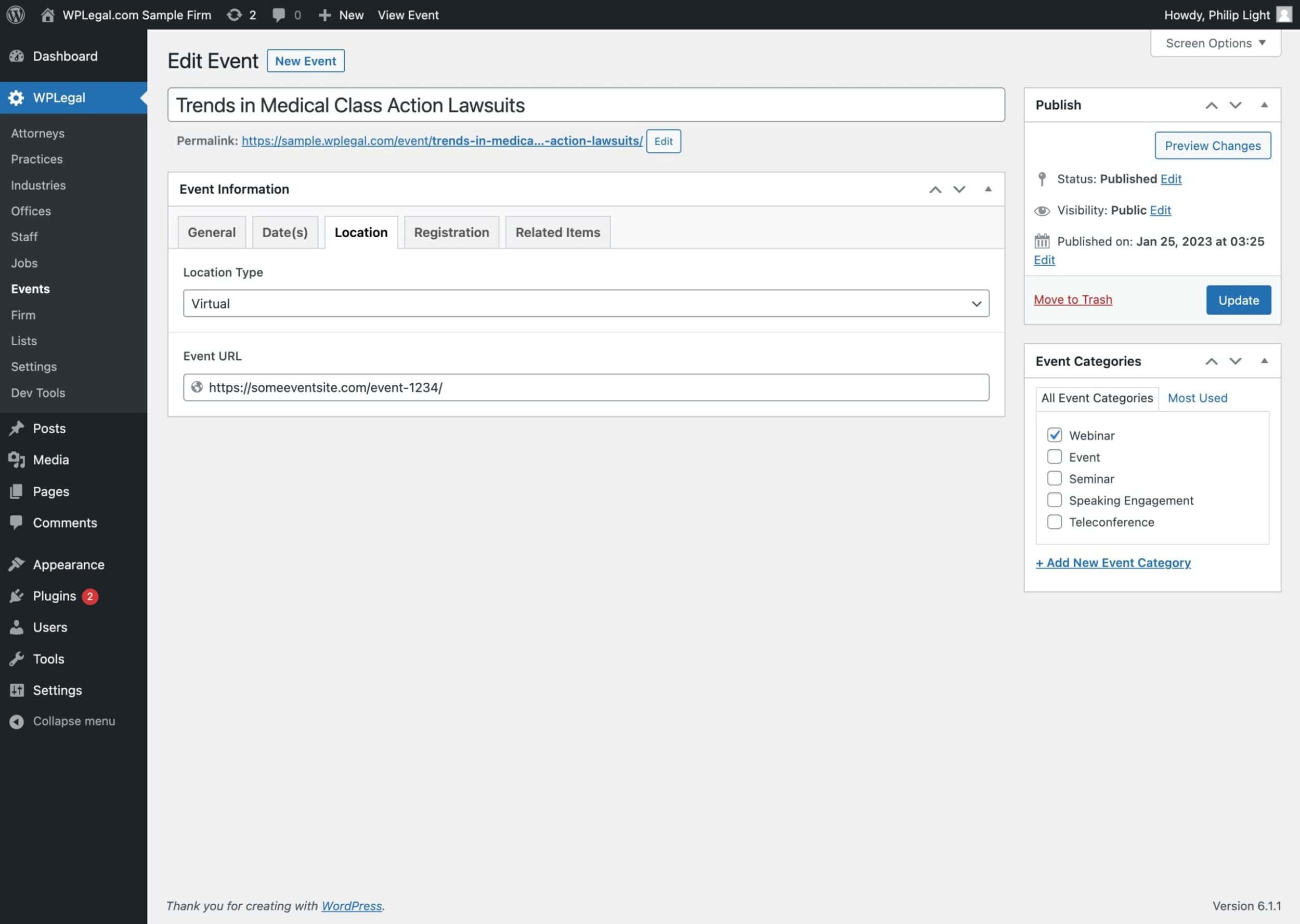Check the Speaking Engagement checkbox
The height and width of the screenshot is (924, 1300).
click(1054, 500)
